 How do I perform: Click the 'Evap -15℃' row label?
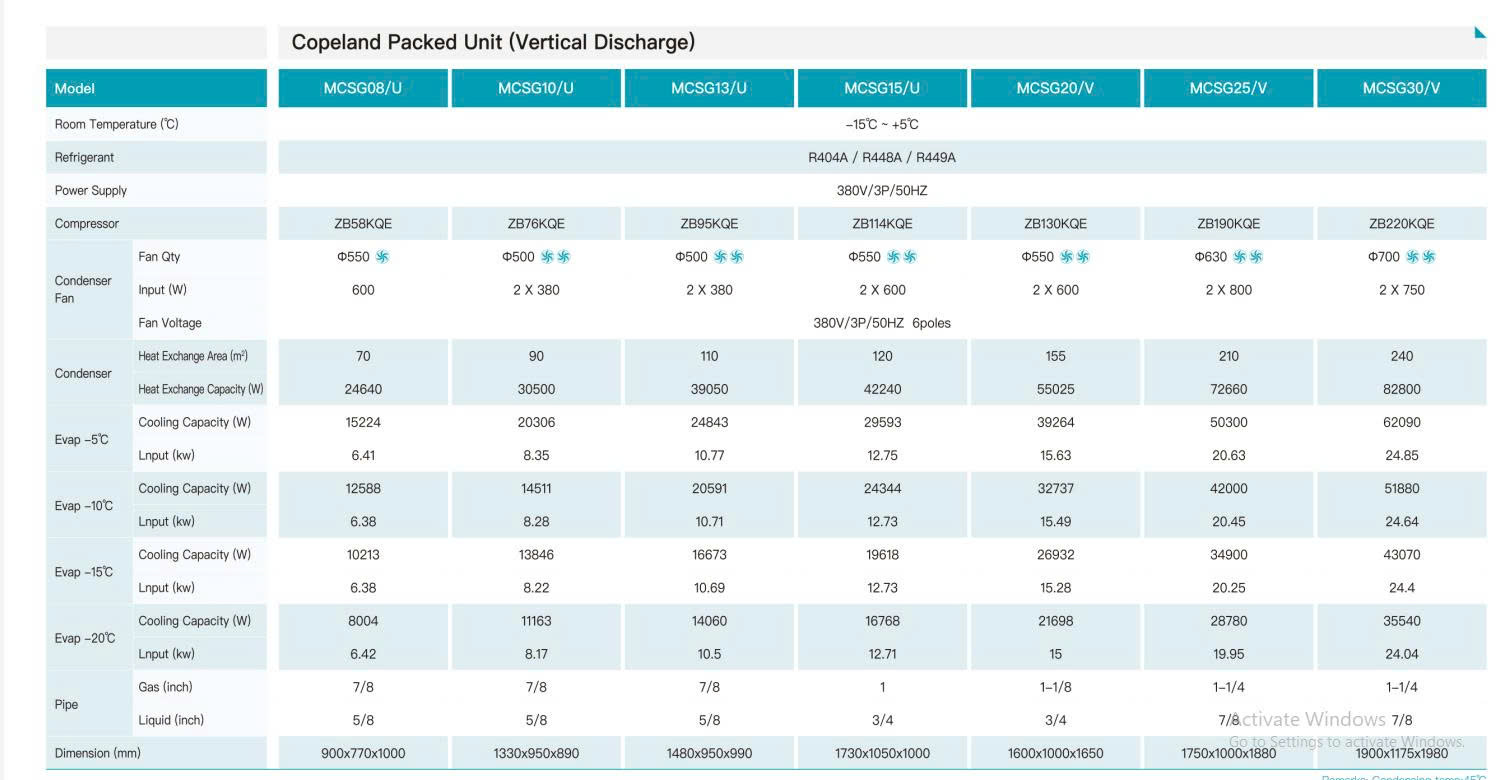click(x=84, y=572)
